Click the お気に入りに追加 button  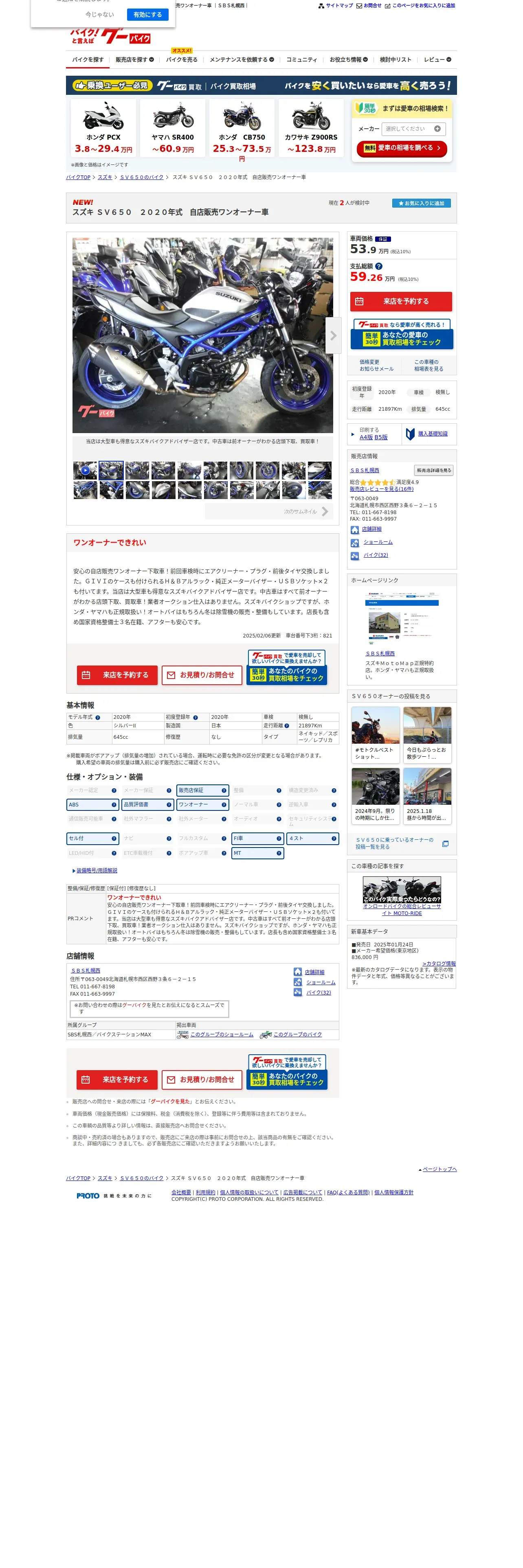pyautogui.click(x=421, y=203)
